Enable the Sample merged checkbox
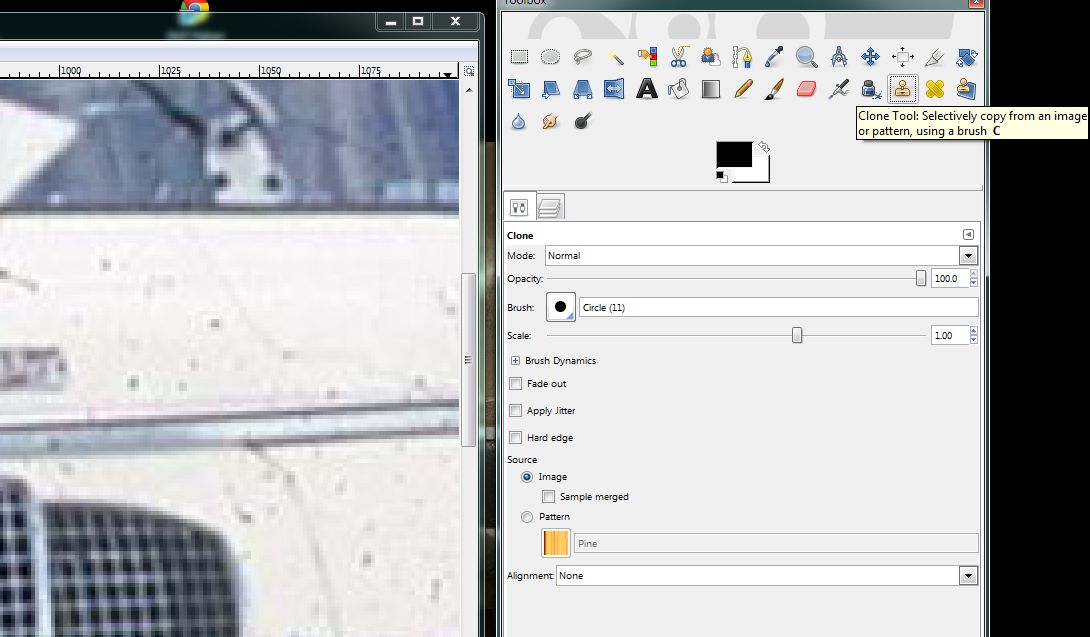Image resolution: width=1090 pixels, height=637 pixels. pos(548,497)
